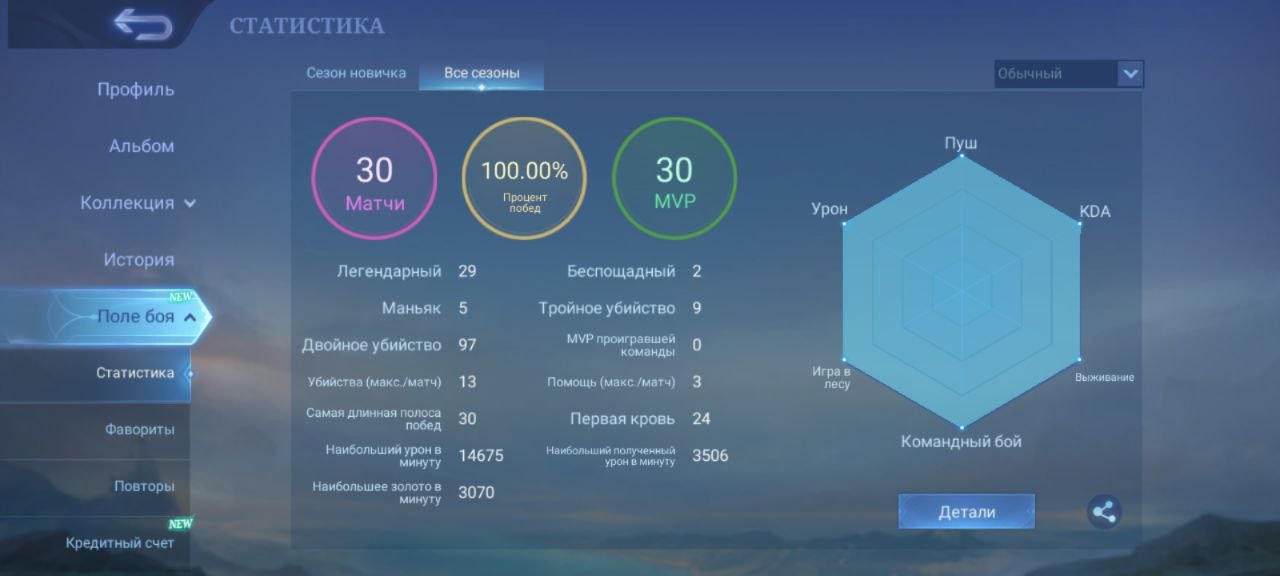Click the KDA label on radar chart
The image size is (1280, 576).
click(1095, 212)
